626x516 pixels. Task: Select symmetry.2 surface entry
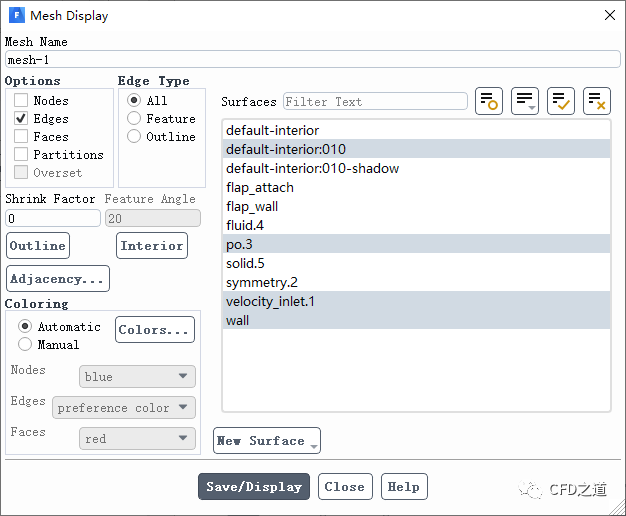pos(262,283)
